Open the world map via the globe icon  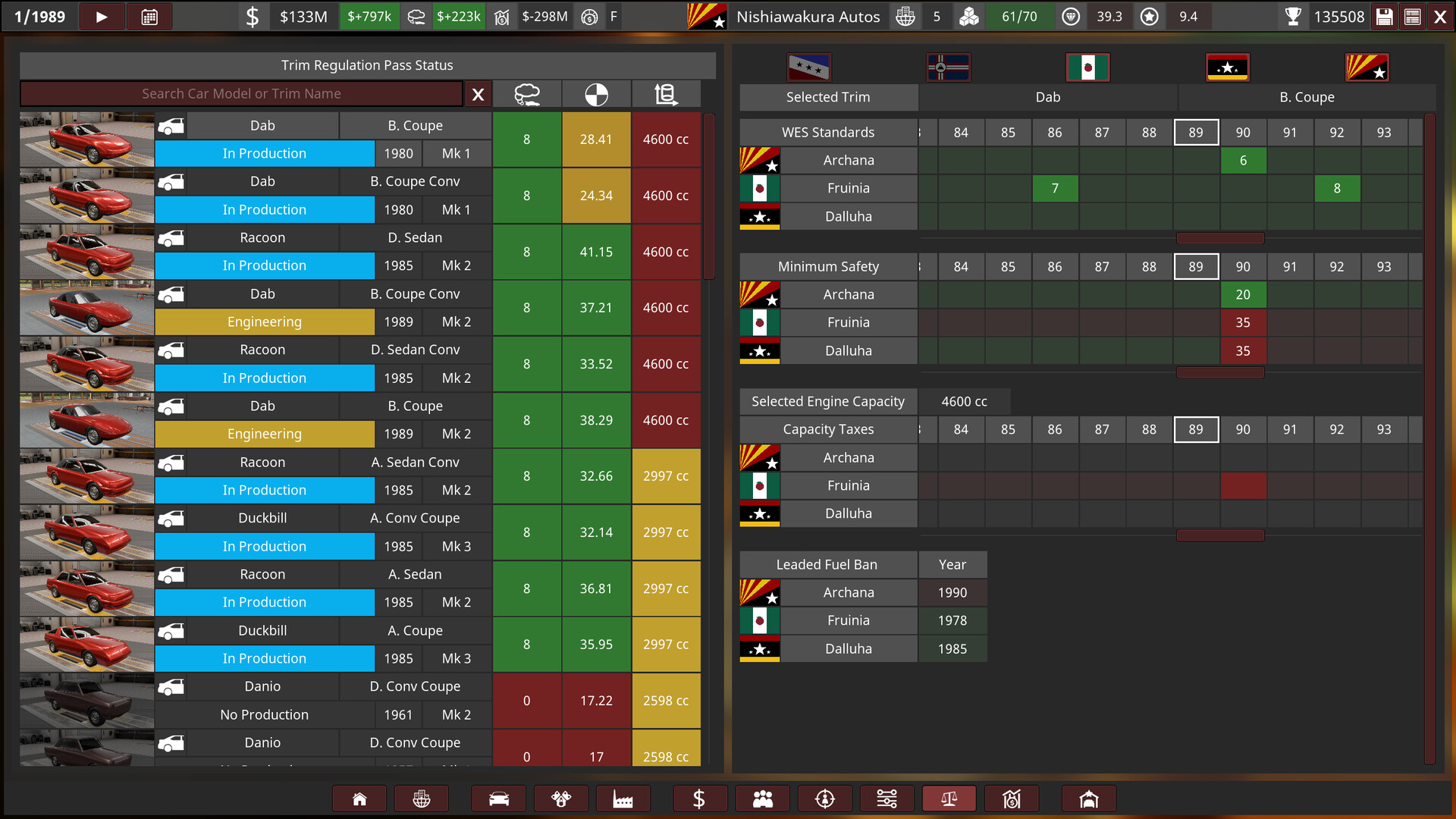click(422, 798)
